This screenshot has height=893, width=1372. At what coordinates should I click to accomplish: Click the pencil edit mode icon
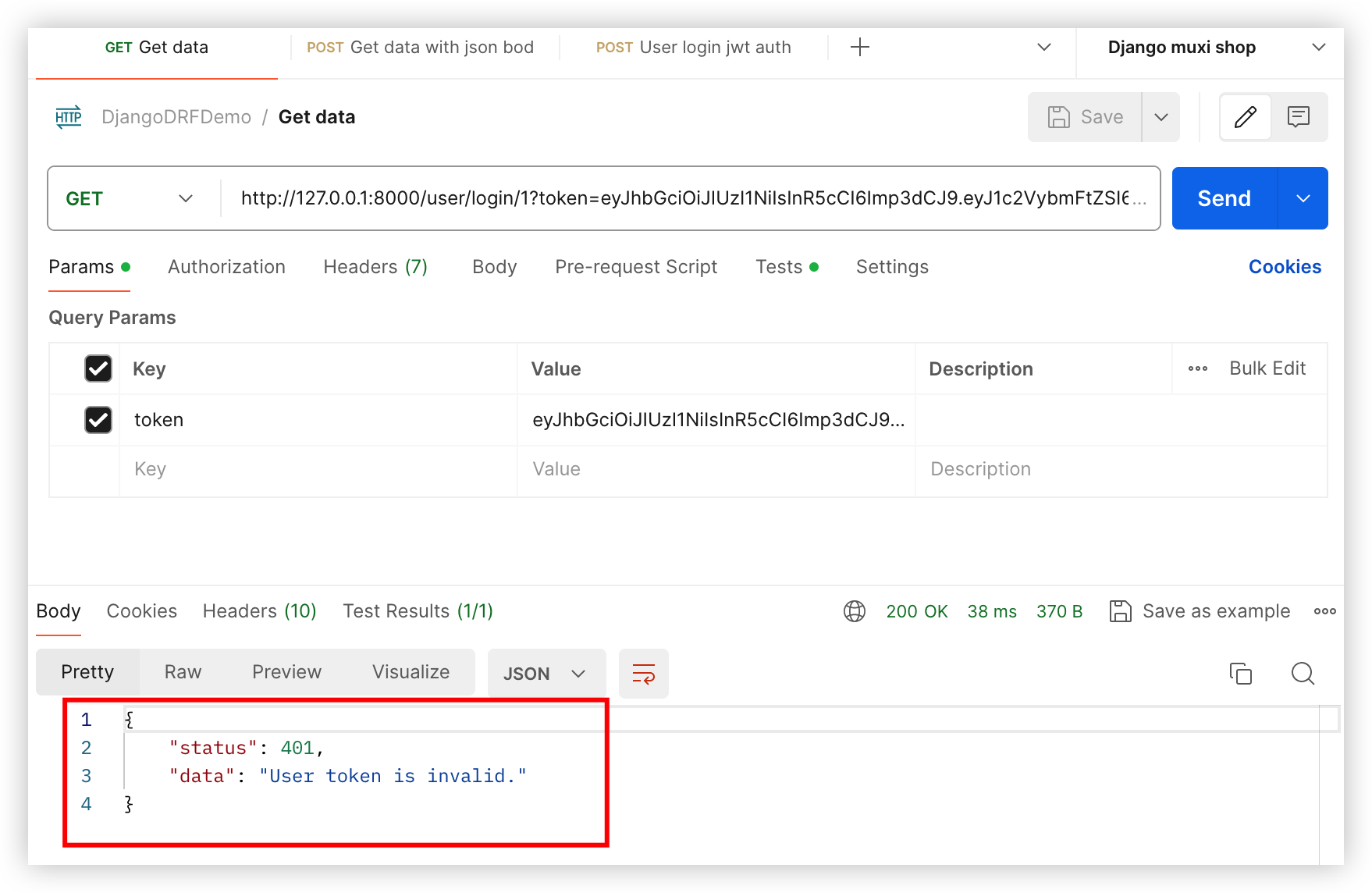tap(1246, 117)
